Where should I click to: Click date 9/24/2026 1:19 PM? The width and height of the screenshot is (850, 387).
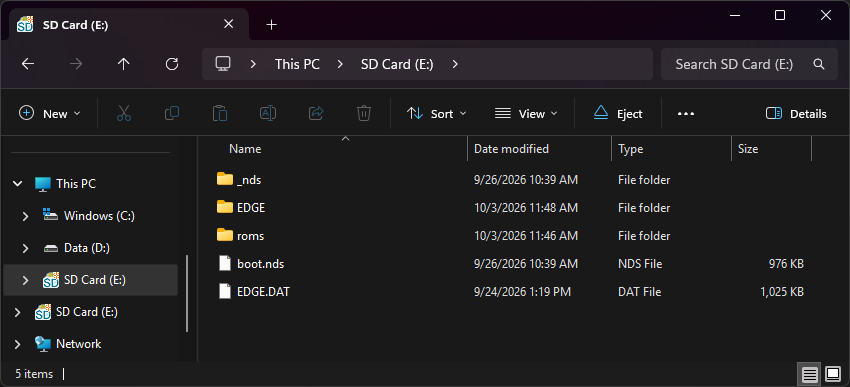pos(523,292)
